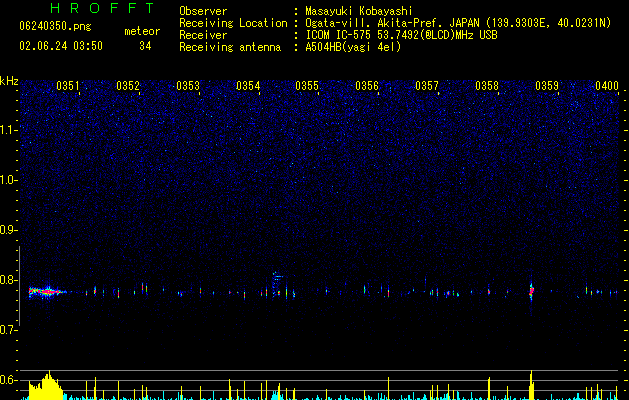Click the date stamp 02.06.24 03:50
Image resolution: width=629 pixels, height=400 pixels.
[x=61, y=46]
